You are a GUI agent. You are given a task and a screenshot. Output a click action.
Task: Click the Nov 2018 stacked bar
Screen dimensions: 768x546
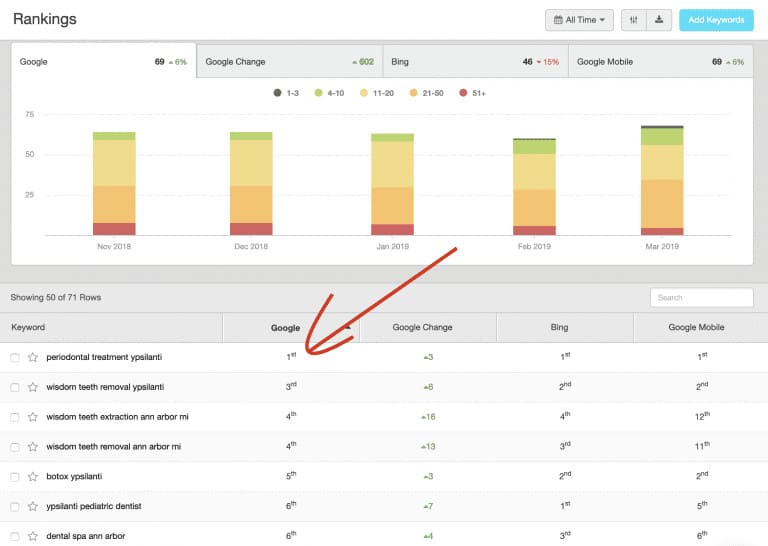(114, 184)
